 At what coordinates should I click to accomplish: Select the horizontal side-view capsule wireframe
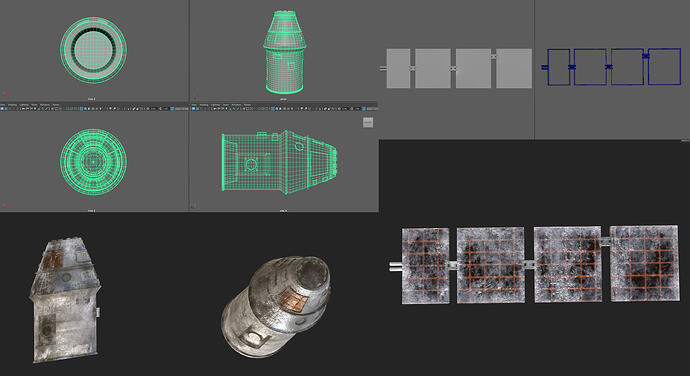tap(279, 162)
